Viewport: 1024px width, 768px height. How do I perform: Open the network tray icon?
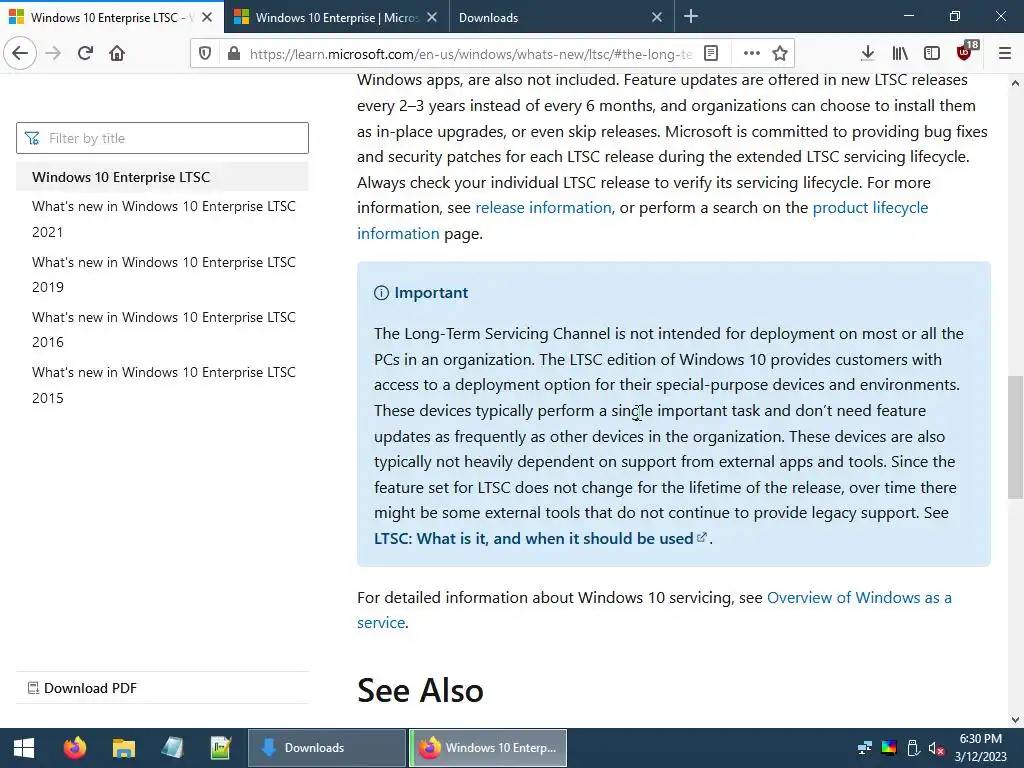[x=865, y=748]
